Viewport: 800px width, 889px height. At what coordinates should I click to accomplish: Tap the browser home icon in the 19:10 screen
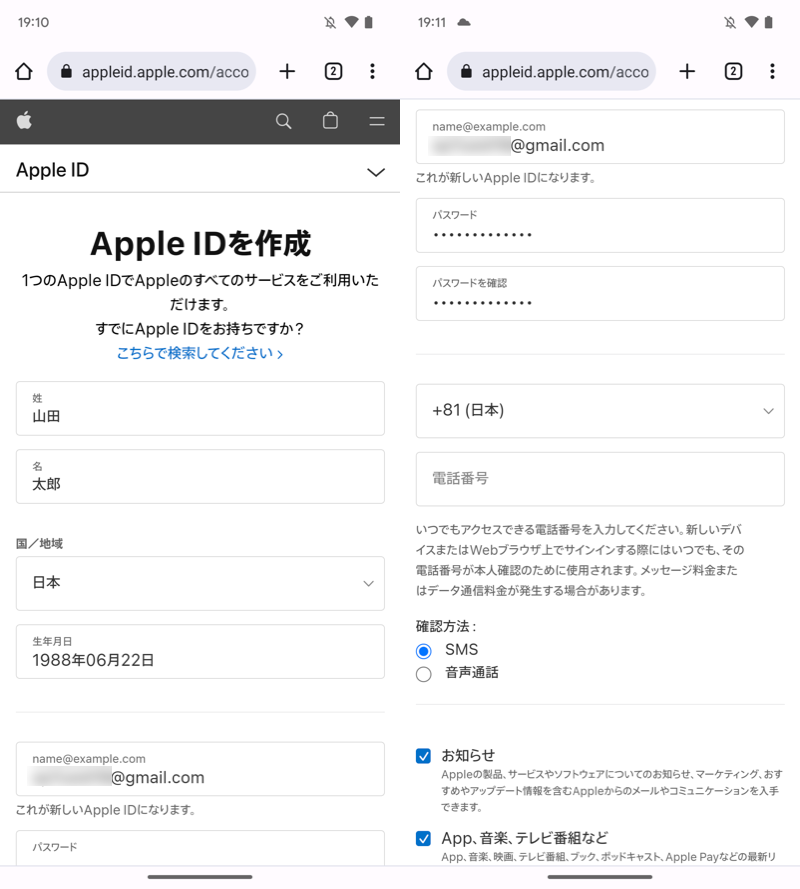(x=24, y=71)
